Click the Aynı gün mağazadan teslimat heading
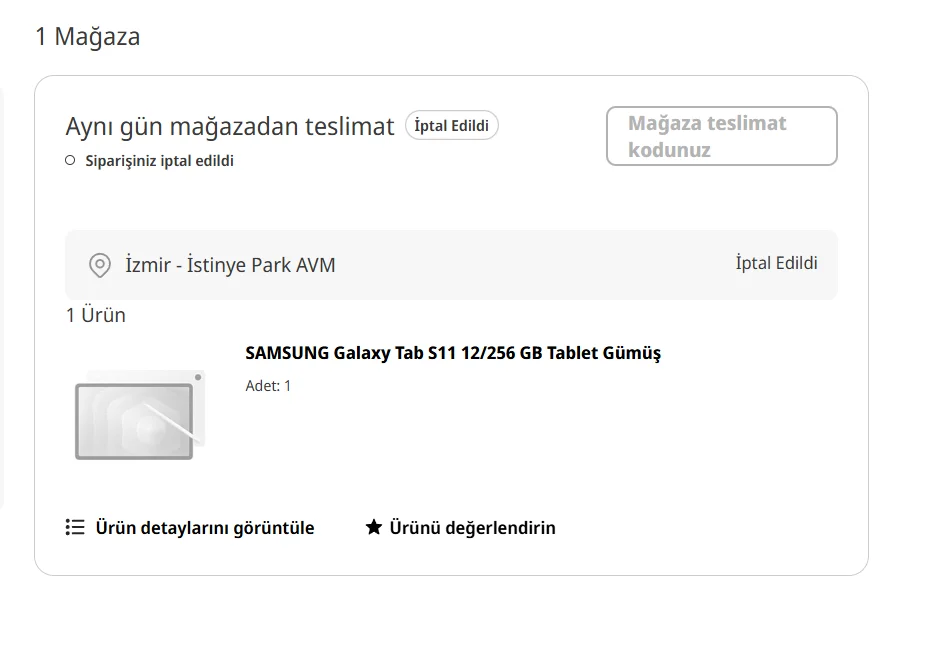This screenshot has height=666, width=927. (x=229, y=126)
